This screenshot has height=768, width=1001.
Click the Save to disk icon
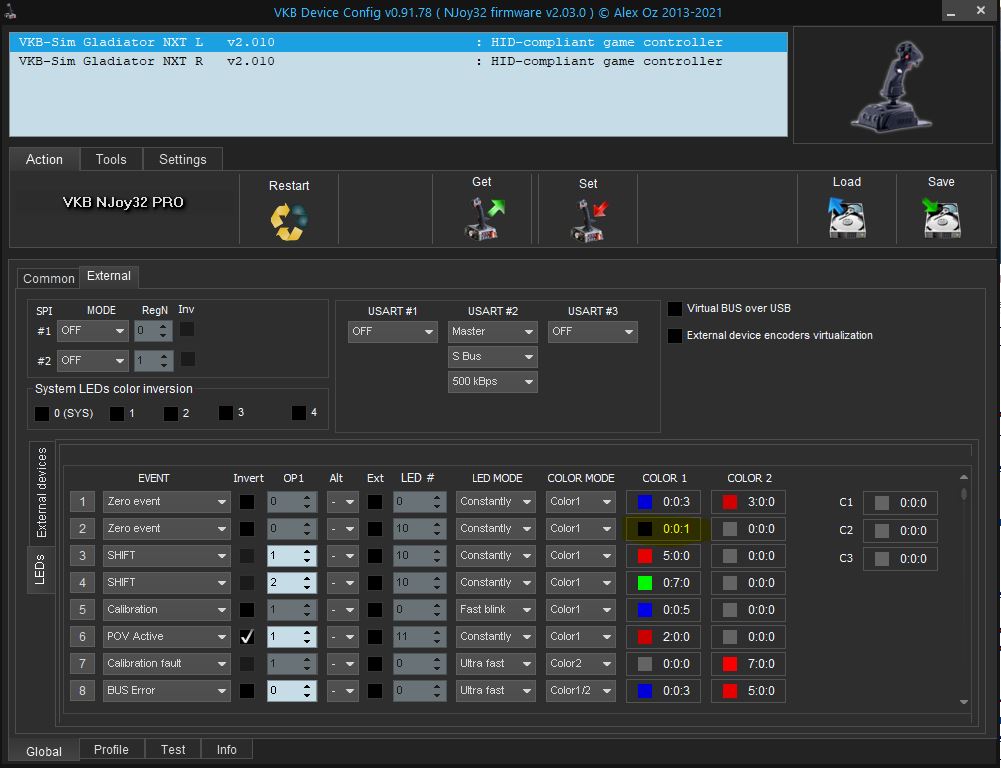pyautogui.click(x=942, y=217)
